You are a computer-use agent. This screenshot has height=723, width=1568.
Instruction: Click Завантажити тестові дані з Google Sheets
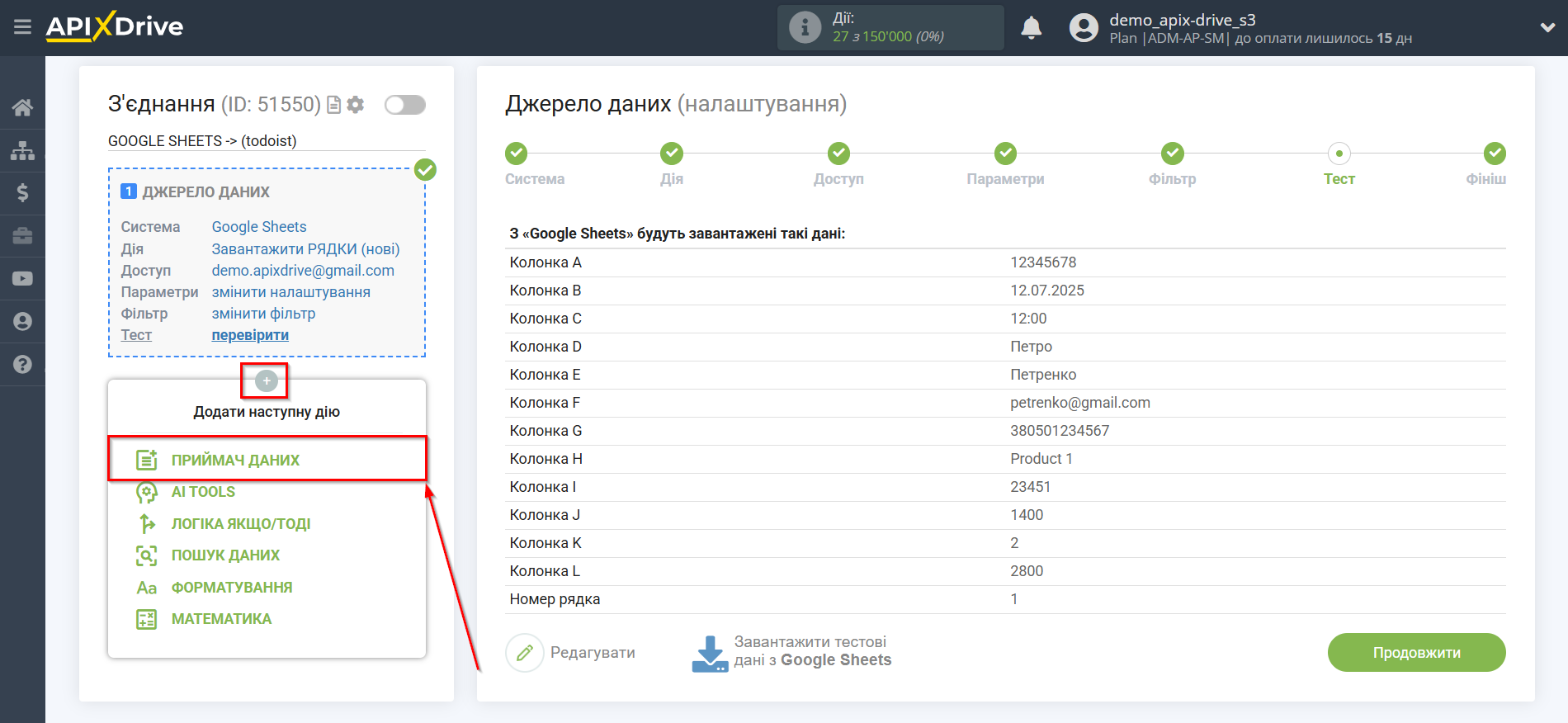coord(791,652)
